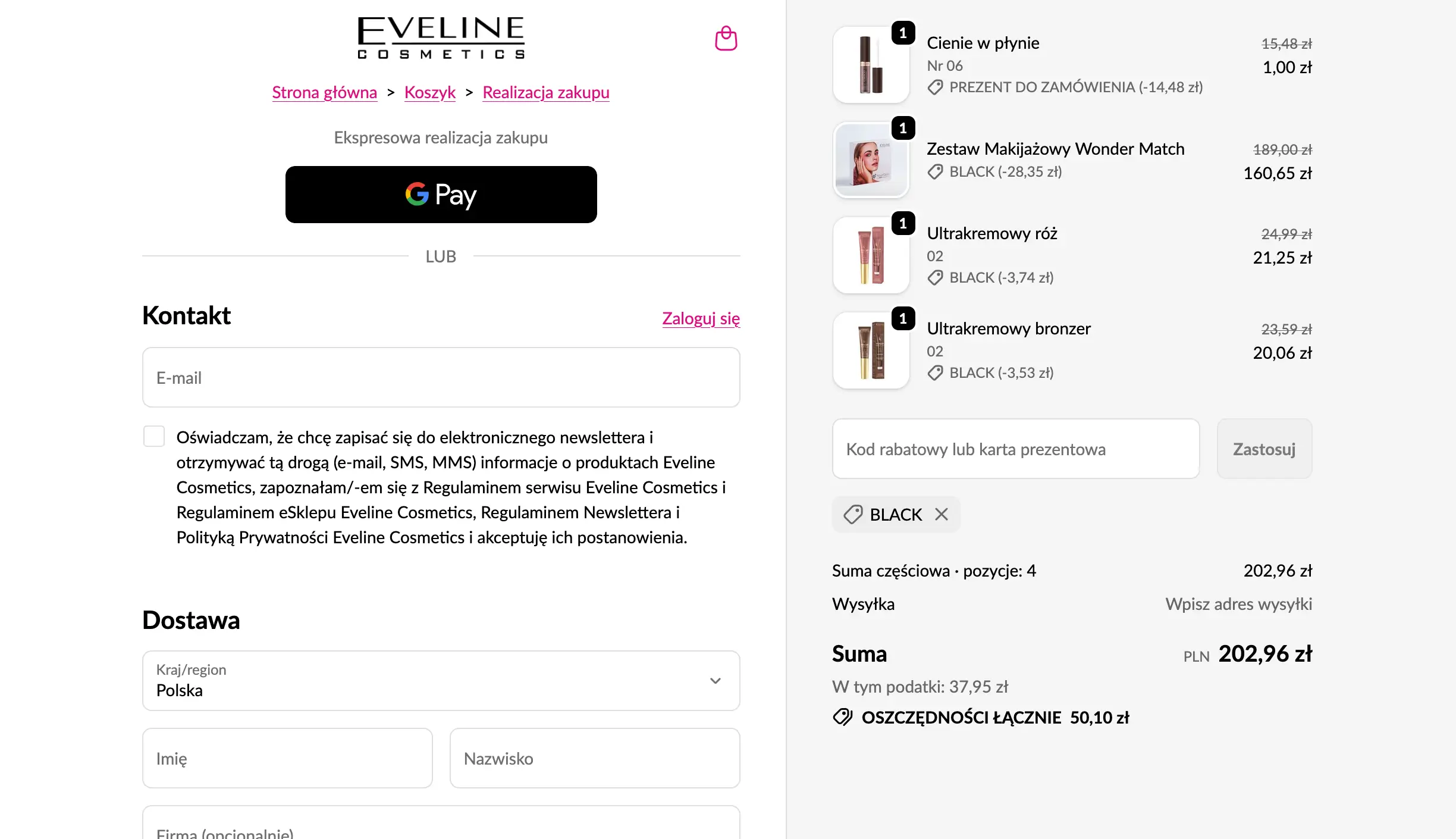This screenshot has width=1456, height=839.
Task: Click the Zaloguj się link
Action: tap(701, 318)
